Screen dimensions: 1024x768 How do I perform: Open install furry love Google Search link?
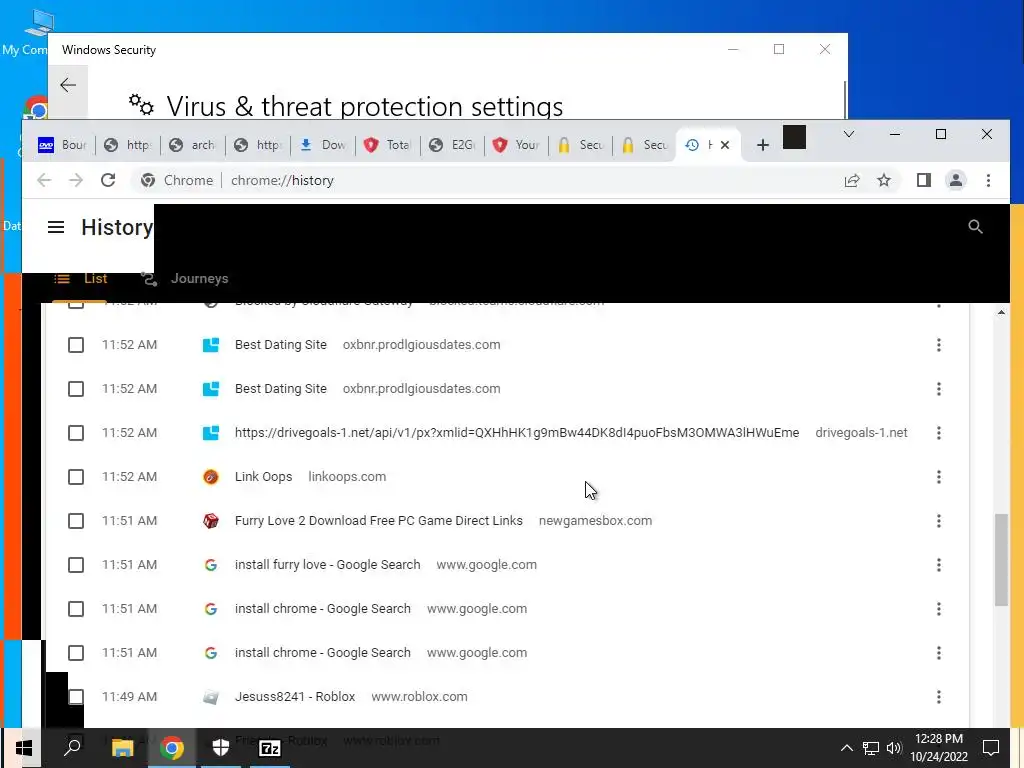click(327, 565)
